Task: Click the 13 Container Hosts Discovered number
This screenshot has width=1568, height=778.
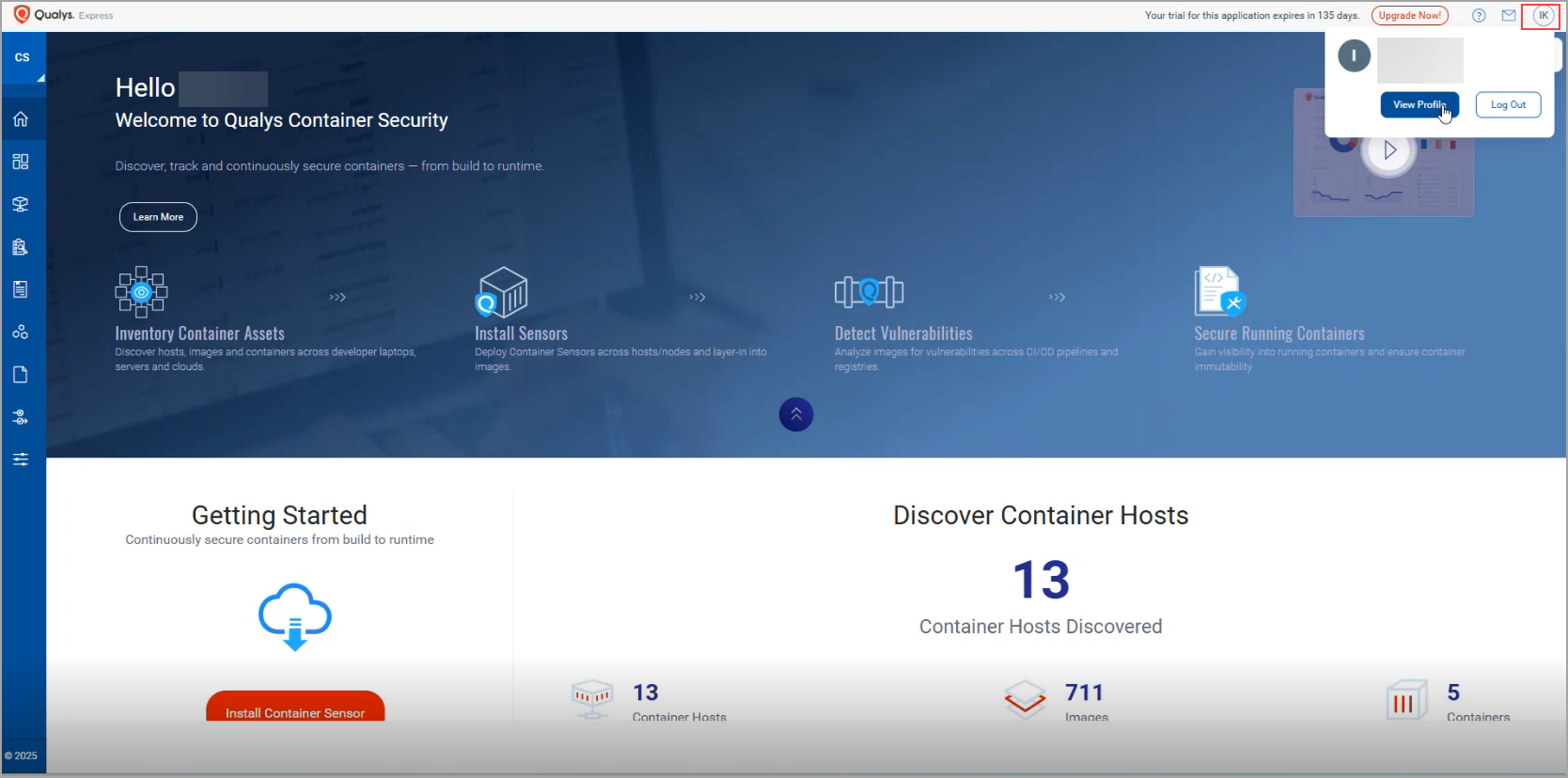Action: pos(1042,580)
